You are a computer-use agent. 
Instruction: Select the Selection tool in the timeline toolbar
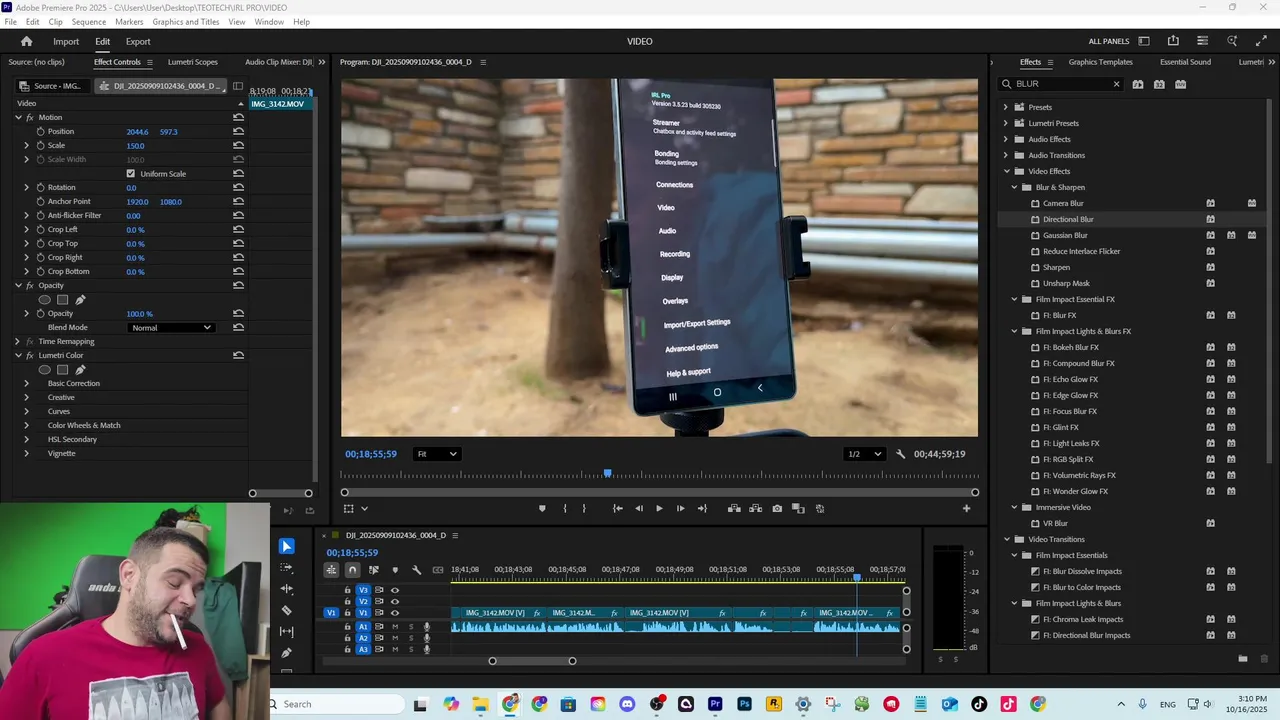[x=287, y=546]
